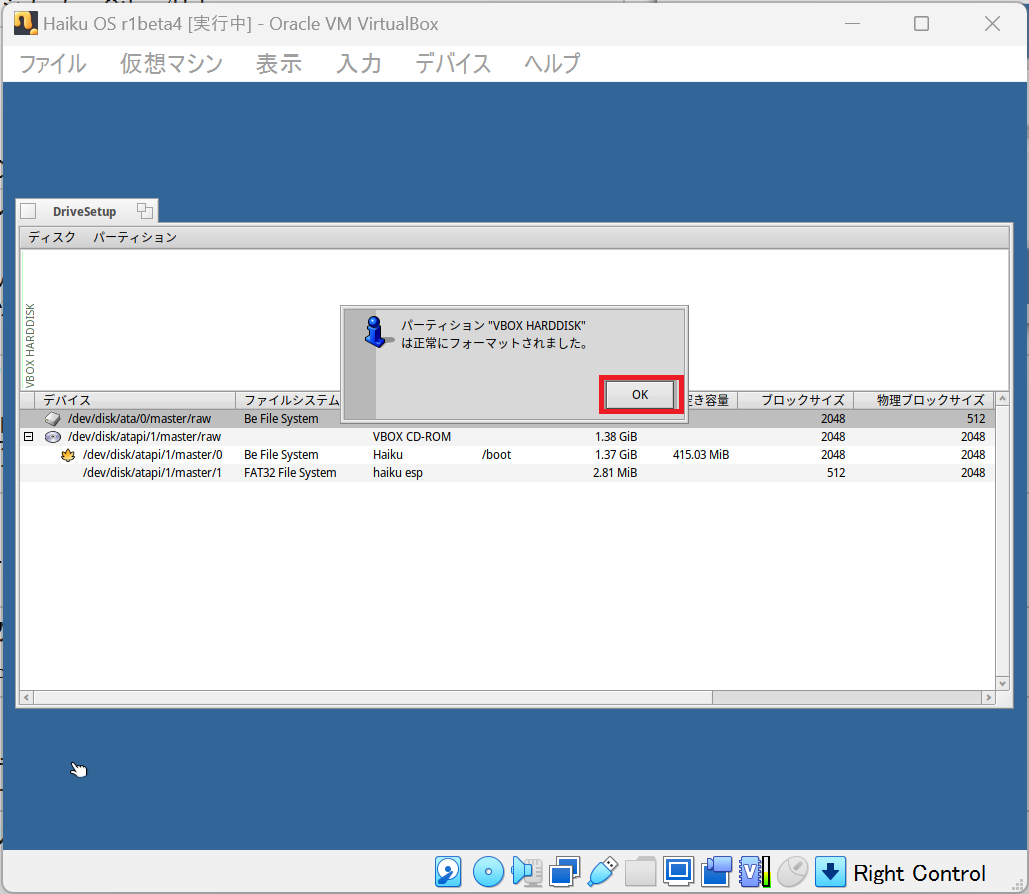Open VirtualBox network status indicator
This screenshot has height=894, width=1029.
[564, 872]
